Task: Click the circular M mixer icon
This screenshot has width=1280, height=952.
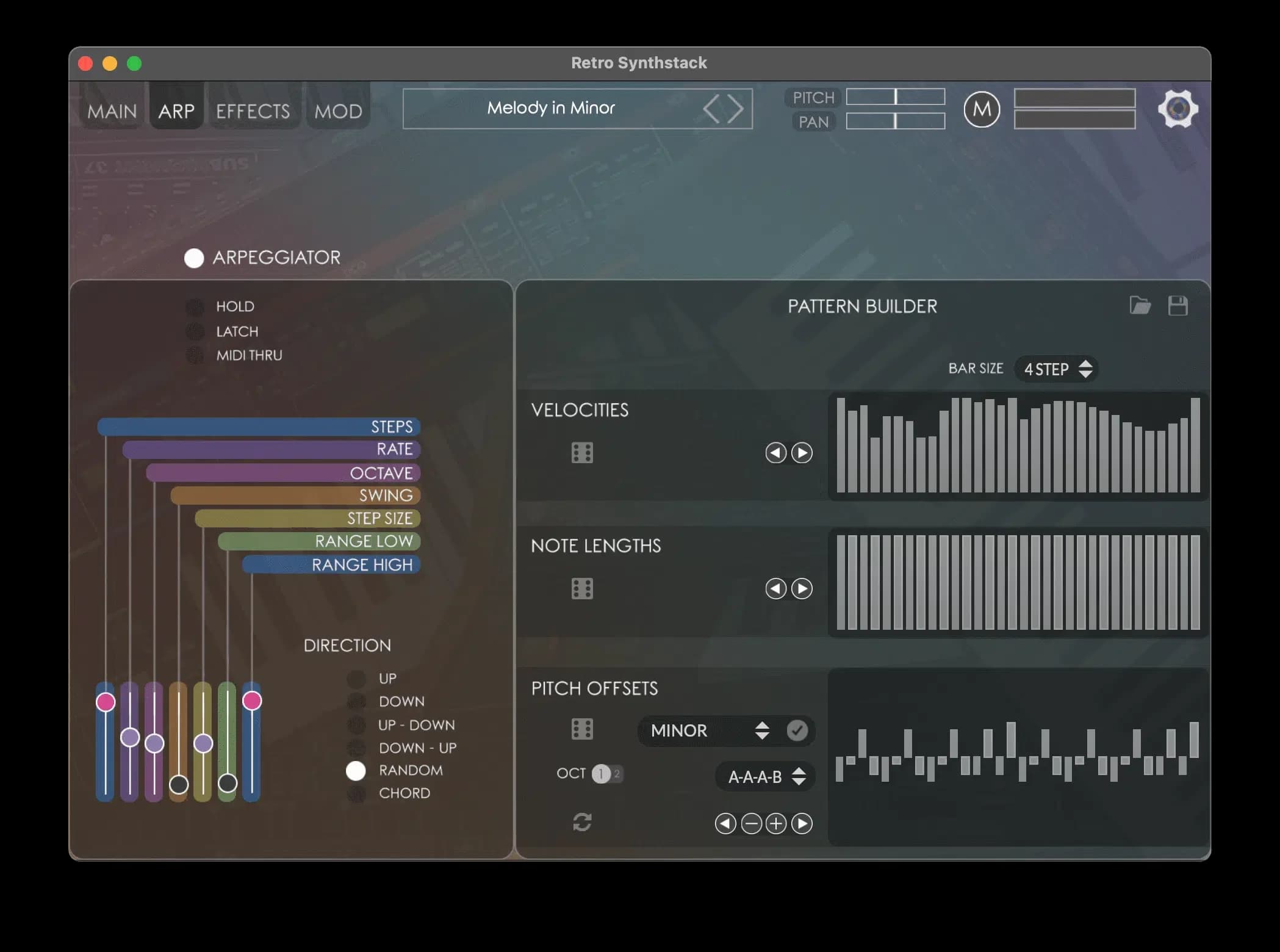Action: (982, 109)
